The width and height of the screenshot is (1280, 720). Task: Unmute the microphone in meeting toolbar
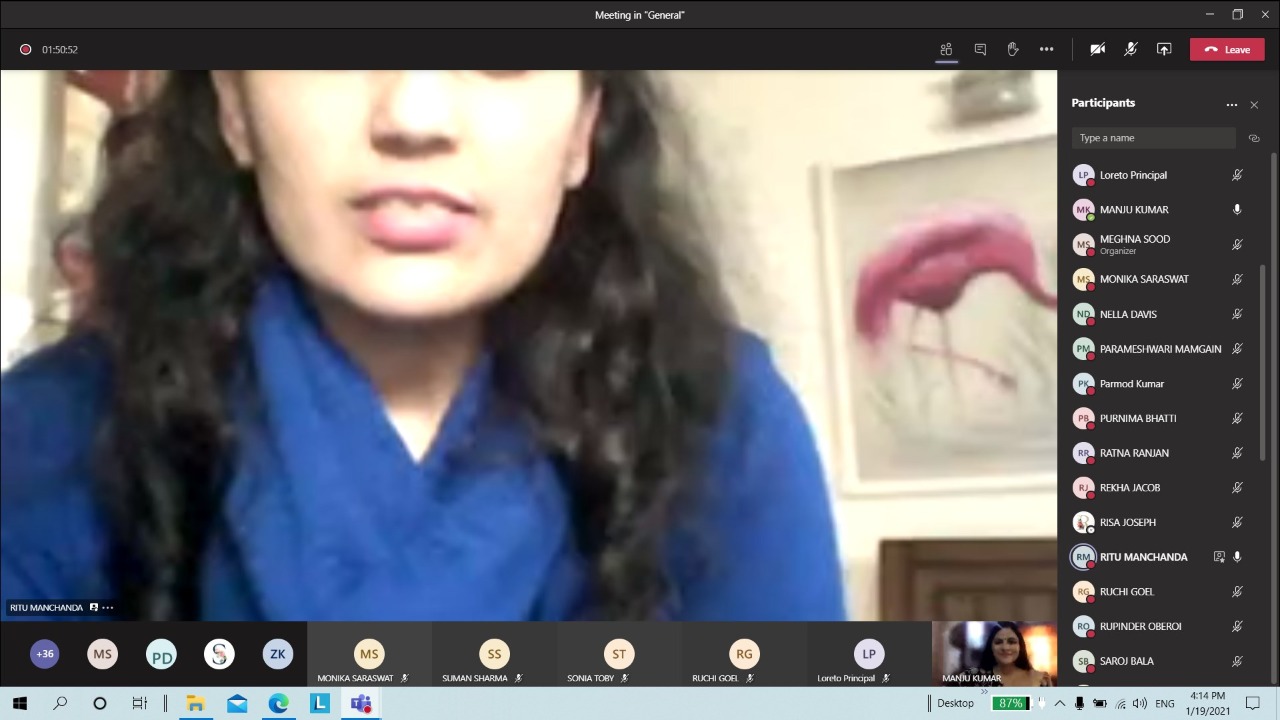pyautogui.click(x=1131, y=49)
